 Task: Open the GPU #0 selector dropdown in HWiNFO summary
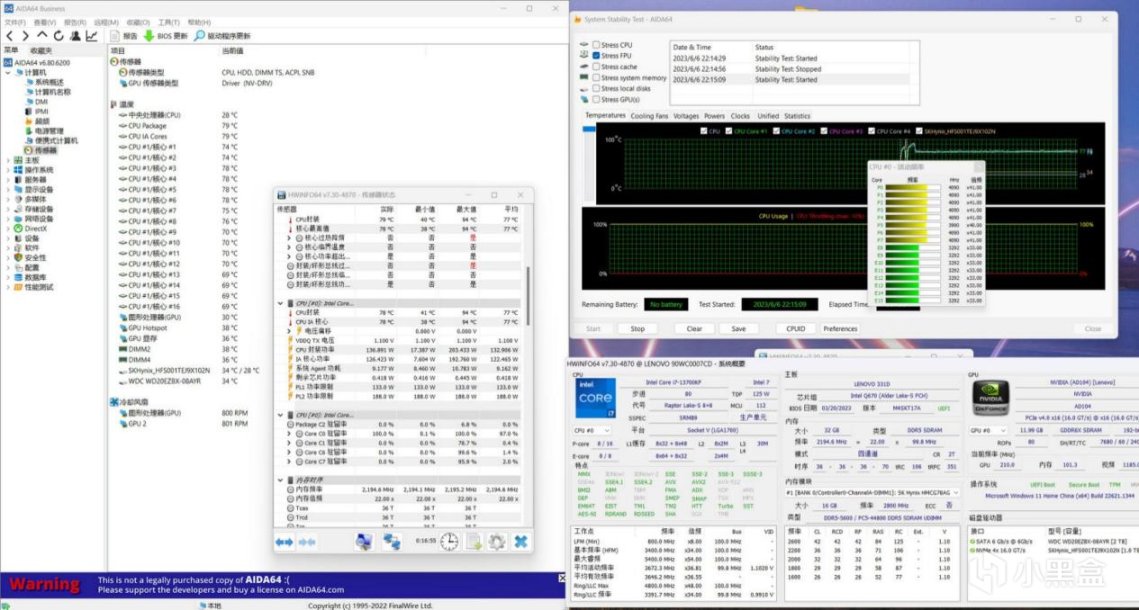[x=989, y=431]
